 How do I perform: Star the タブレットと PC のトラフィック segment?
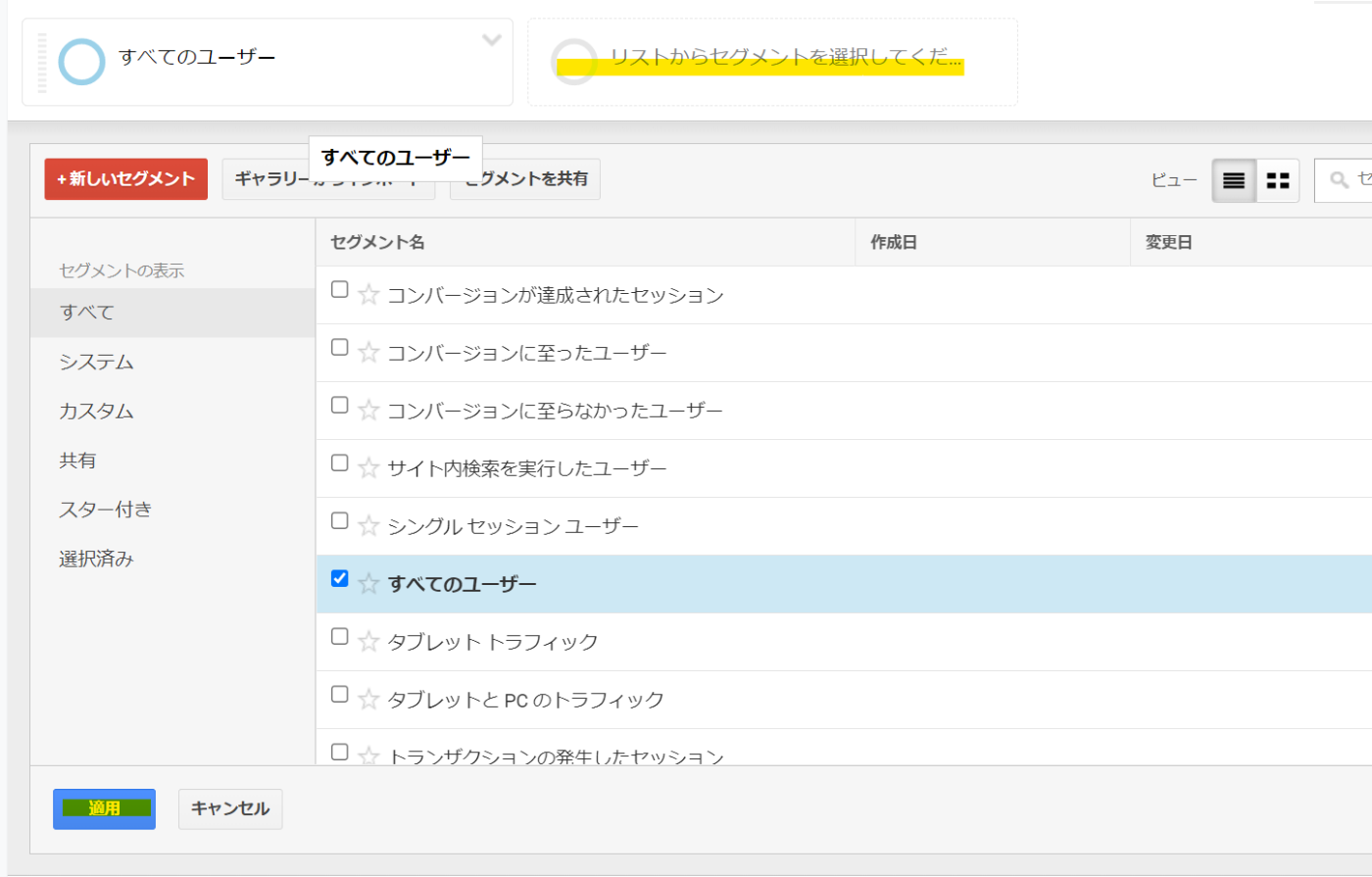[x=368, y=699]
